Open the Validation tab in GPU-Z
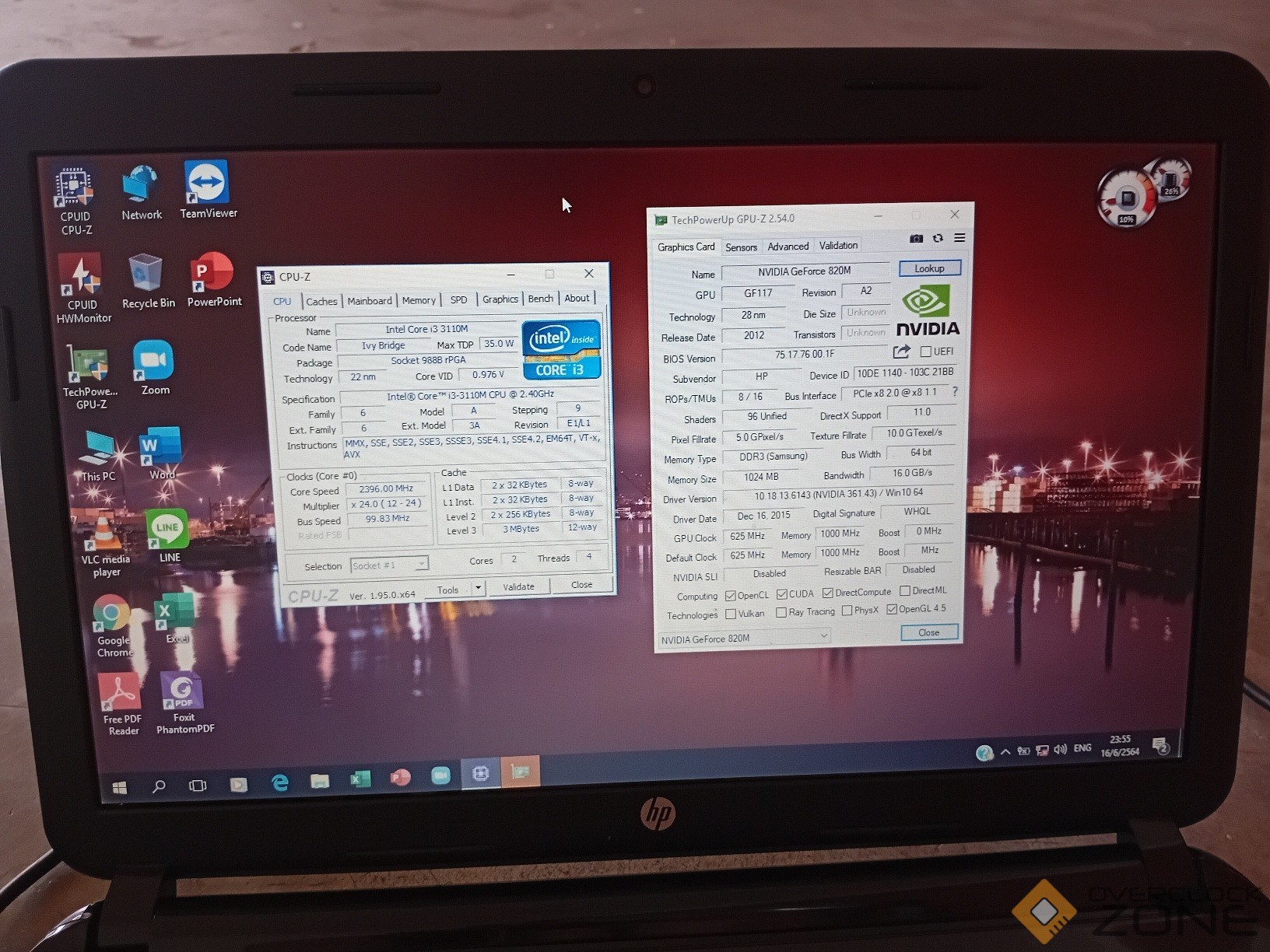This screenshot has width=1270, height=952. point(838,246)
